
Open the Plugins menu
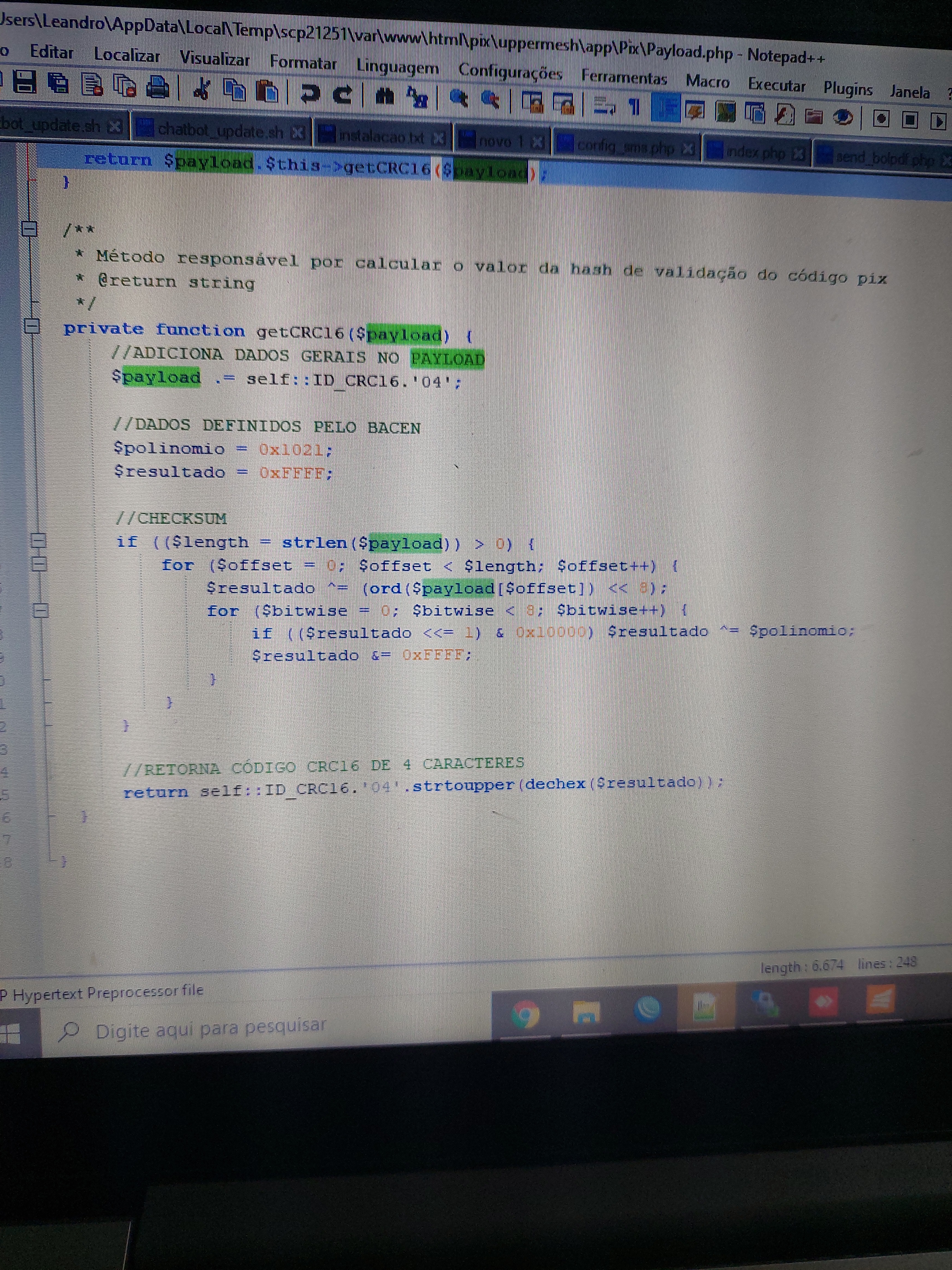click(848, 89)
